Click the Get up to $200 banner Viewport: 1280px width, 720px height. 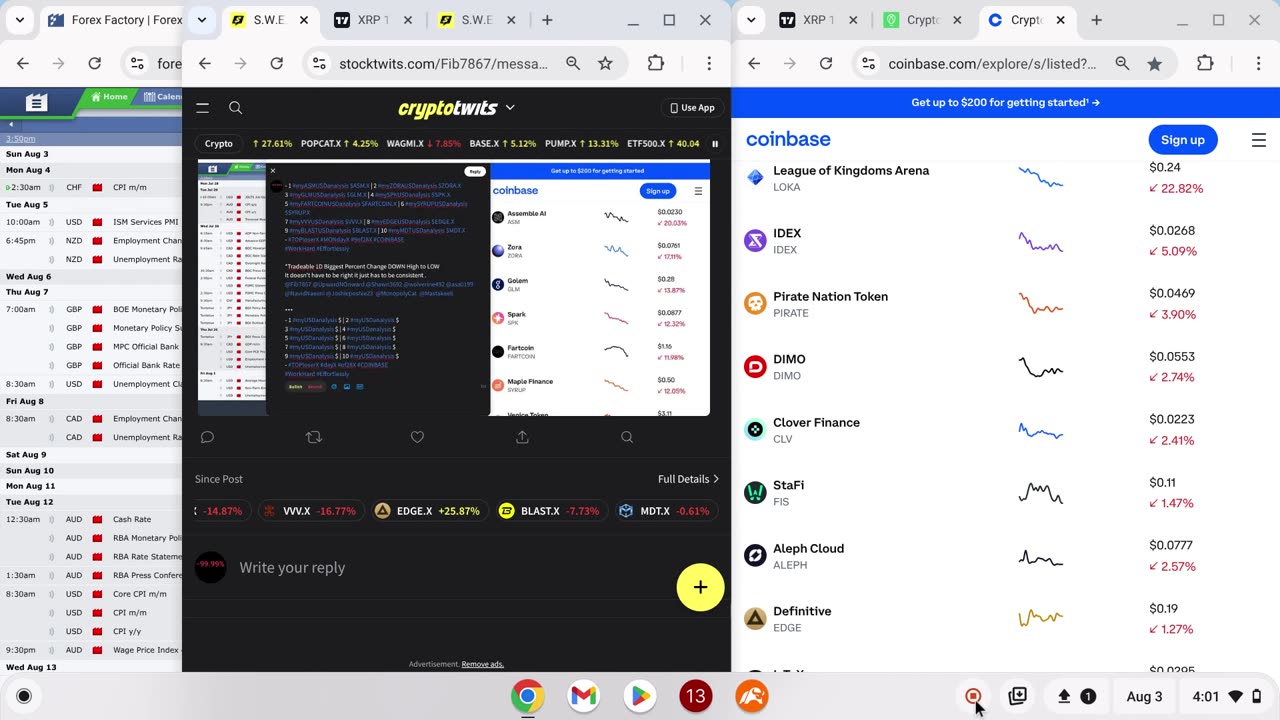coord(1005,102)
